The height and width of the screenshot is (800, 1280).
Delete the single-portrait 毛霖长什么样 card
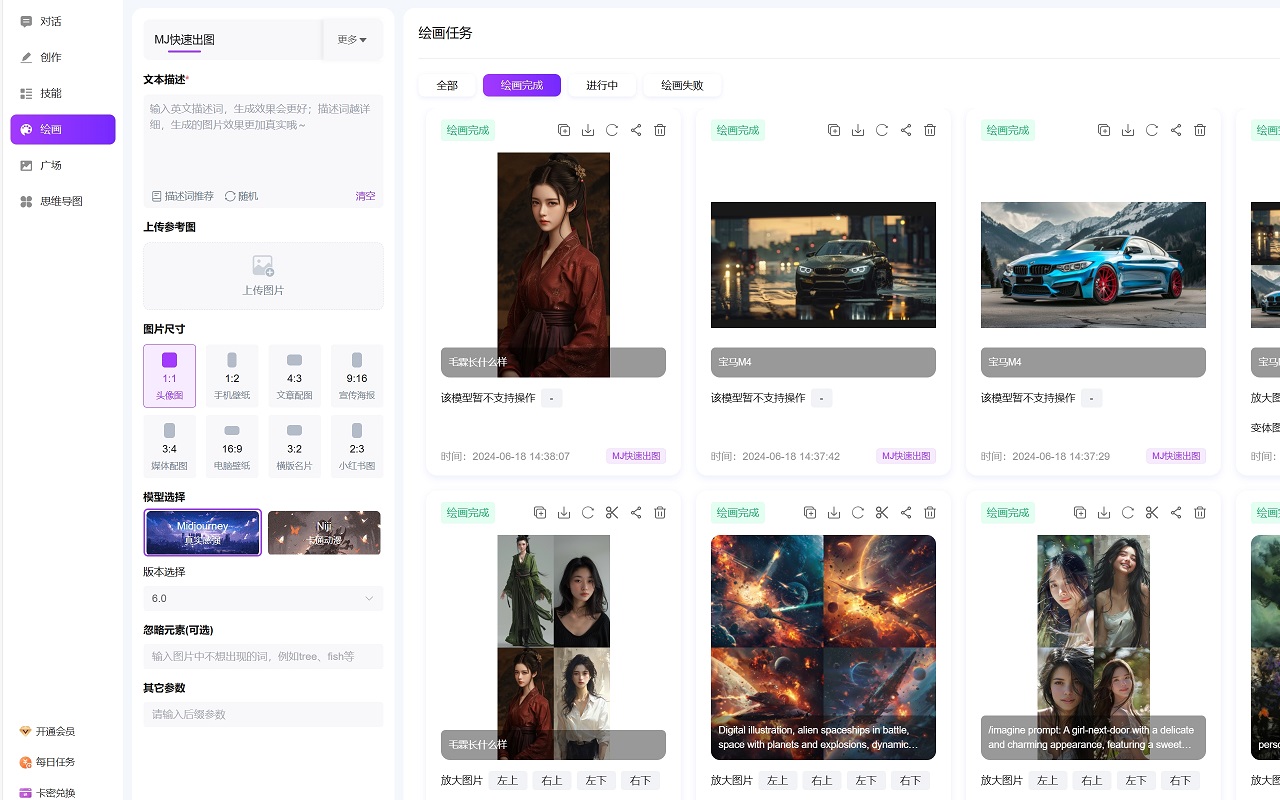point(660,130)
